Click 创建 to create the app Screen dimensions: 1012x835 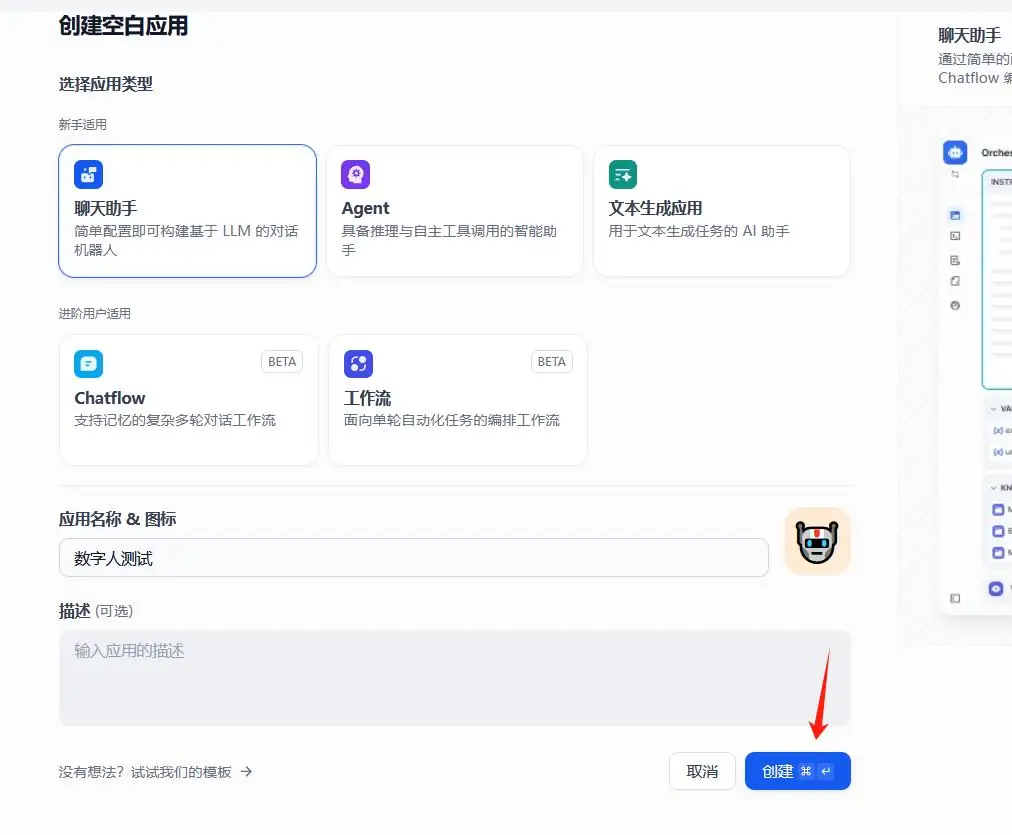(798, 771)
